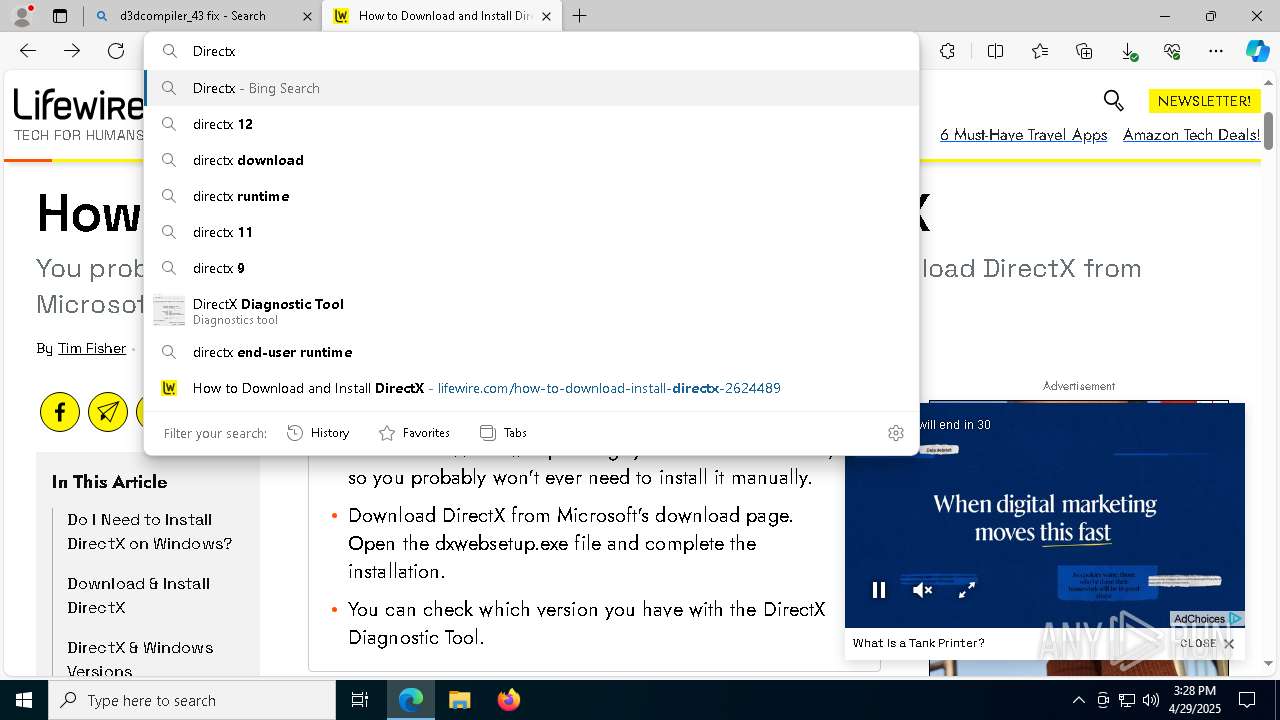The image size is (1280, 720).
Task: Open lifewire How to Download DirectX suggestion
Action: click(532, 388)
